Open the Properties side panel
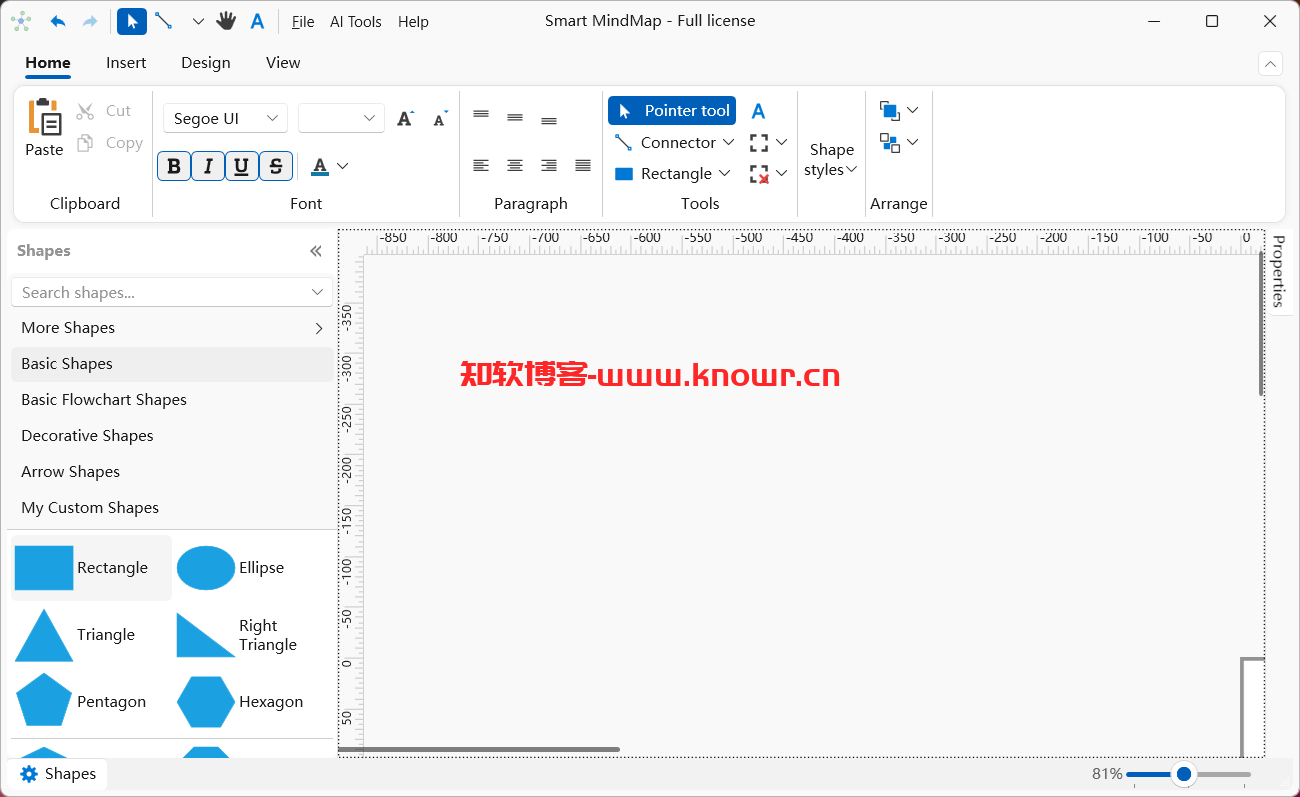Viewport: 1300px width, 797px height. click(x=1278, y=271)
